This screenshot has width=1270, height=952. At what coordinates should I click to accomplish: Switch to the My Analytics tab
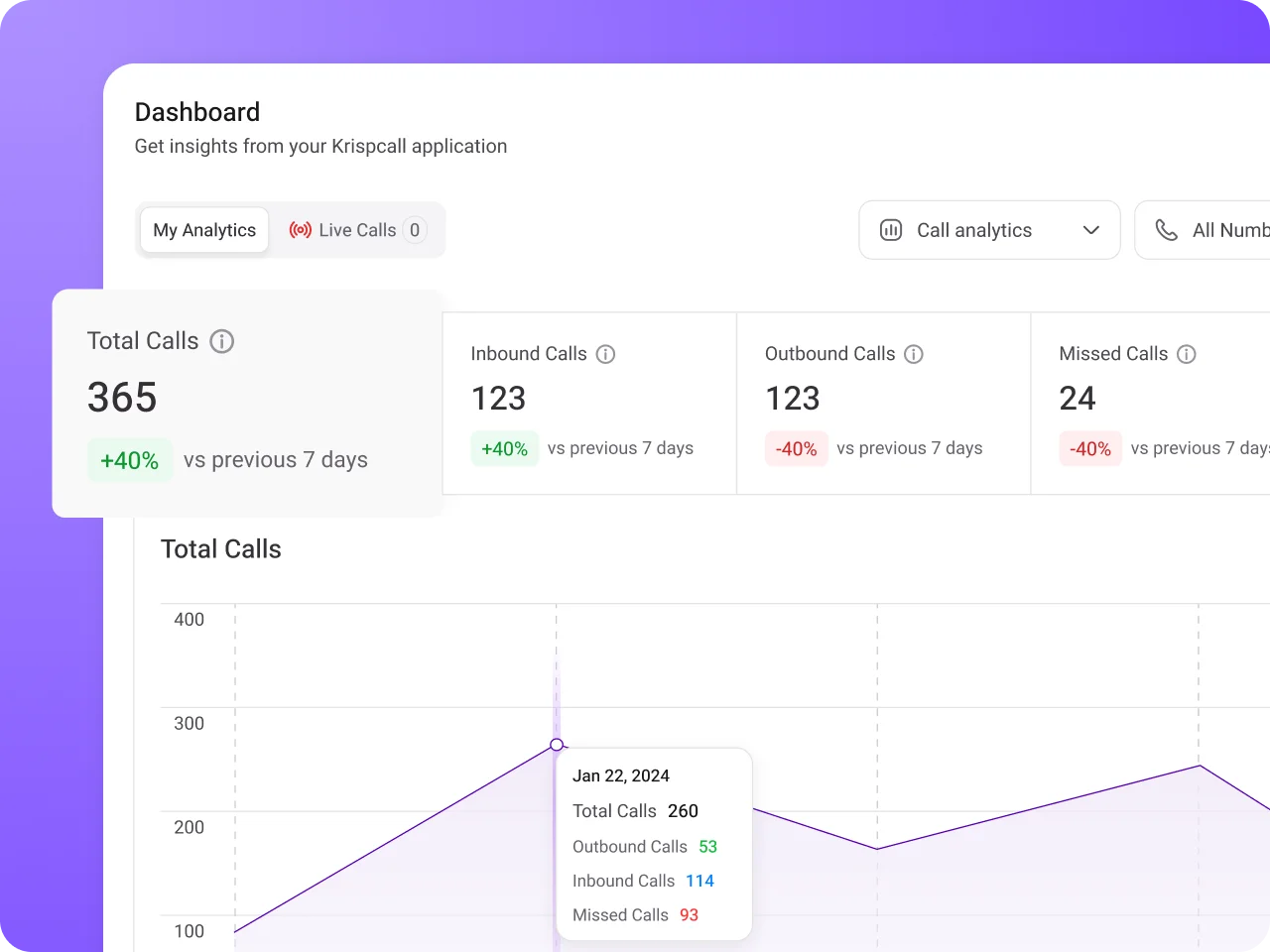click(x=204, y=230)
